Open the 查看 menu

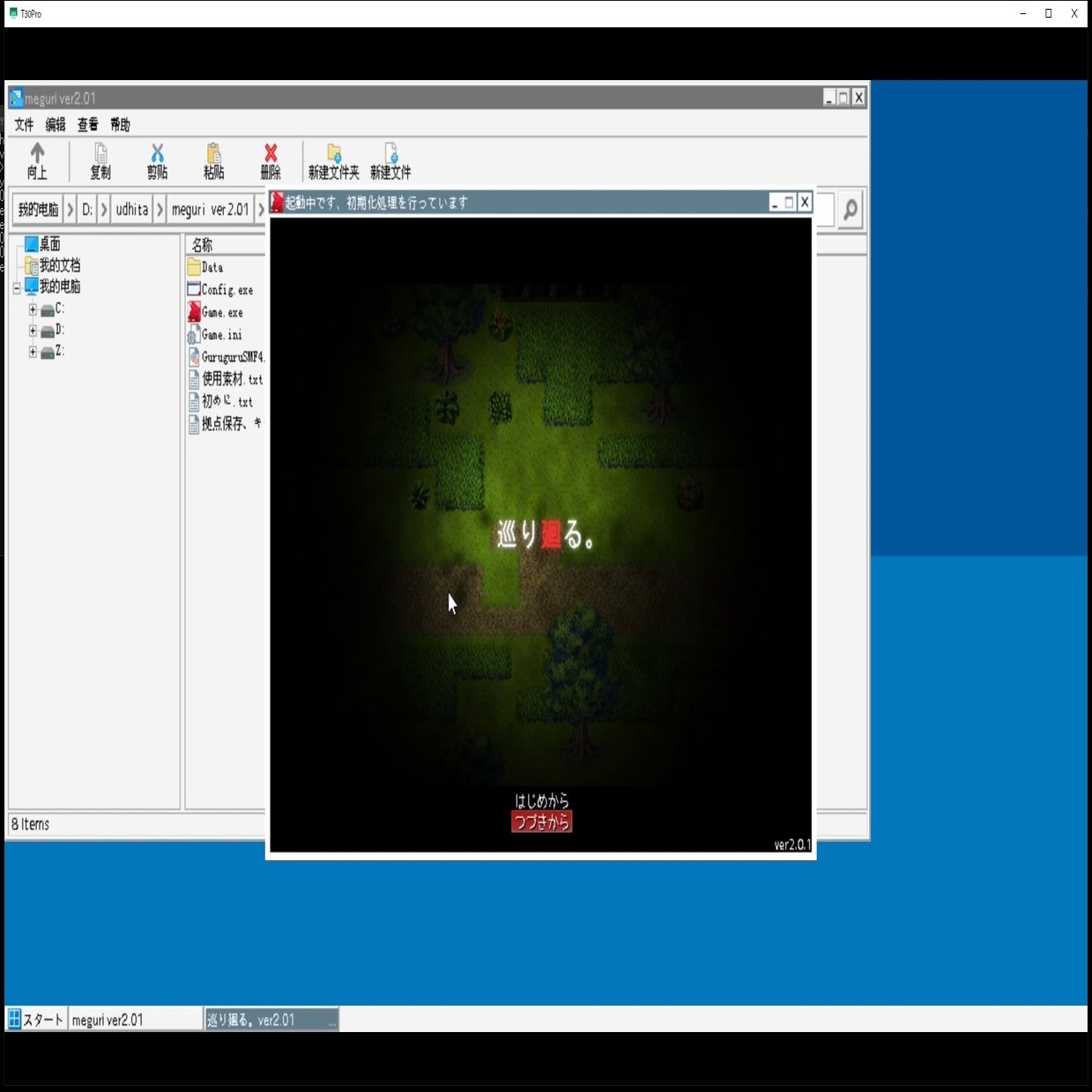[87, 124]
